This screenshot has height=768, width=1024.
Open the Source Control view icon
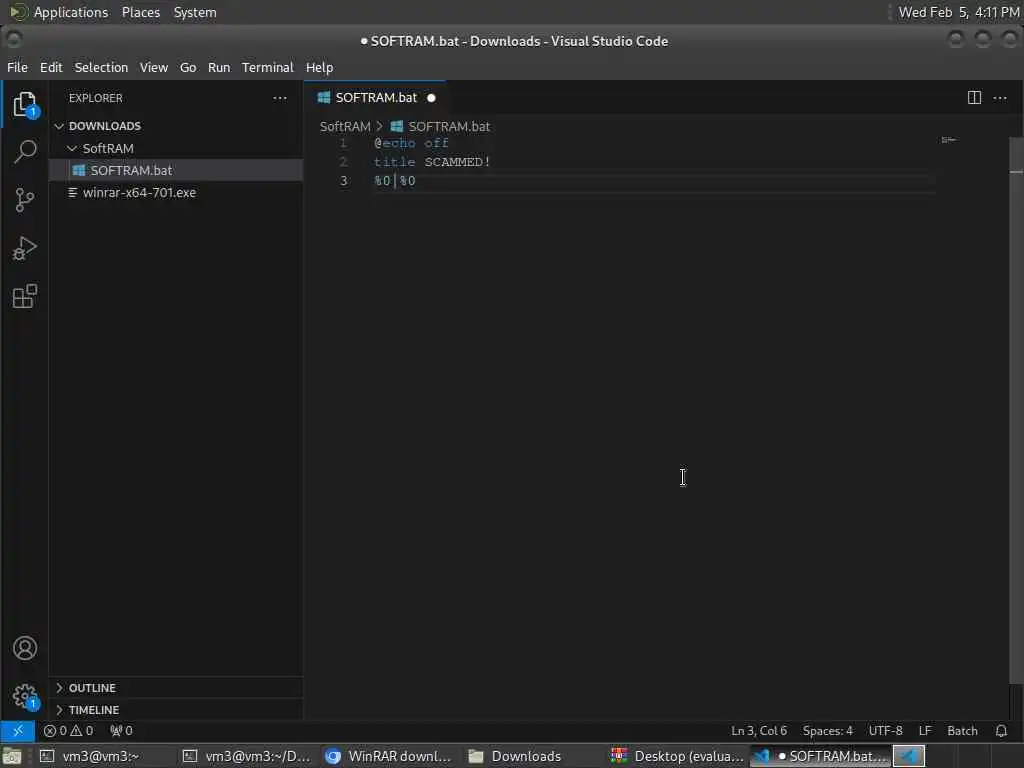[24, 200]
